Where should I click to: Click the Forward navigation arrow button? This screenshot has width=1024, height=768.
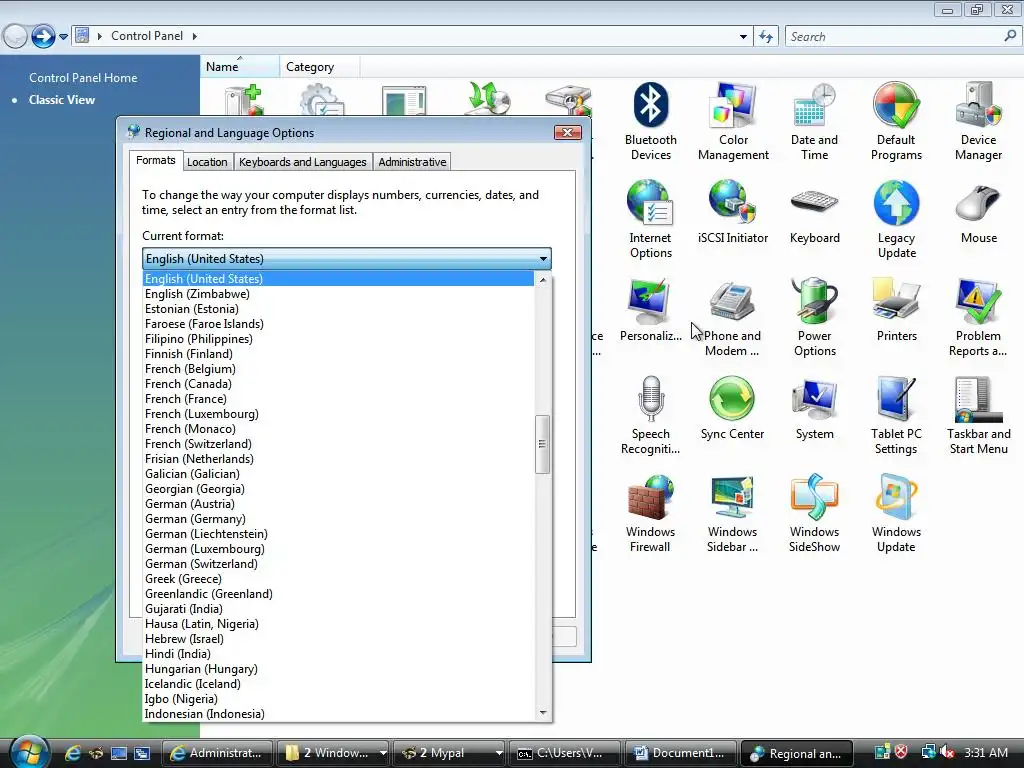click(x=43, y=37)
